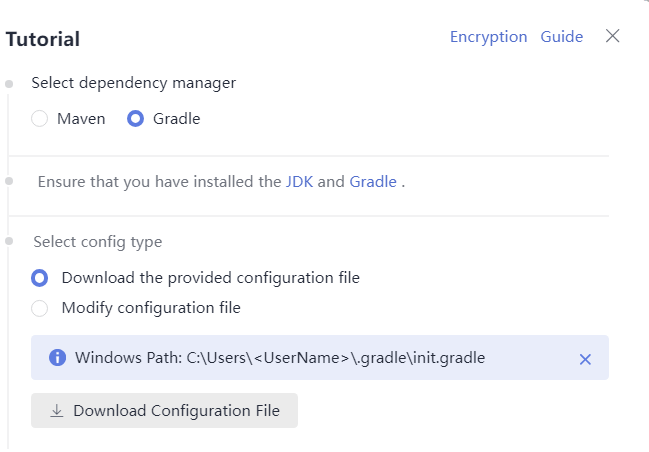
Task: Click the Windows Path init.gradle text
Action: (280, 358)
